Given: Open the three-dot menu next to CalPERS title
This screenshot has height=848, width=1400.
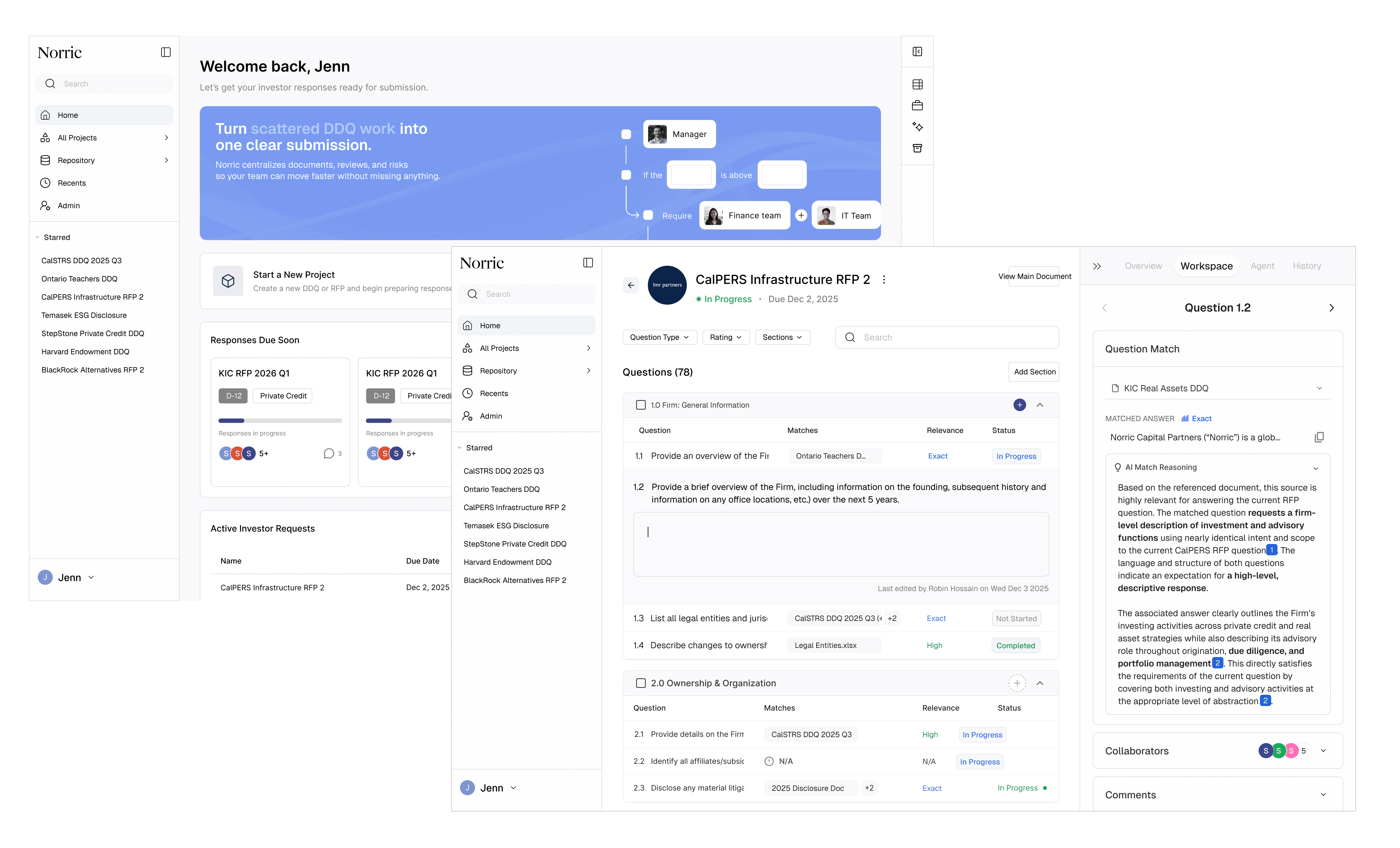Looking at the screenshot, I should pos(883,280).
